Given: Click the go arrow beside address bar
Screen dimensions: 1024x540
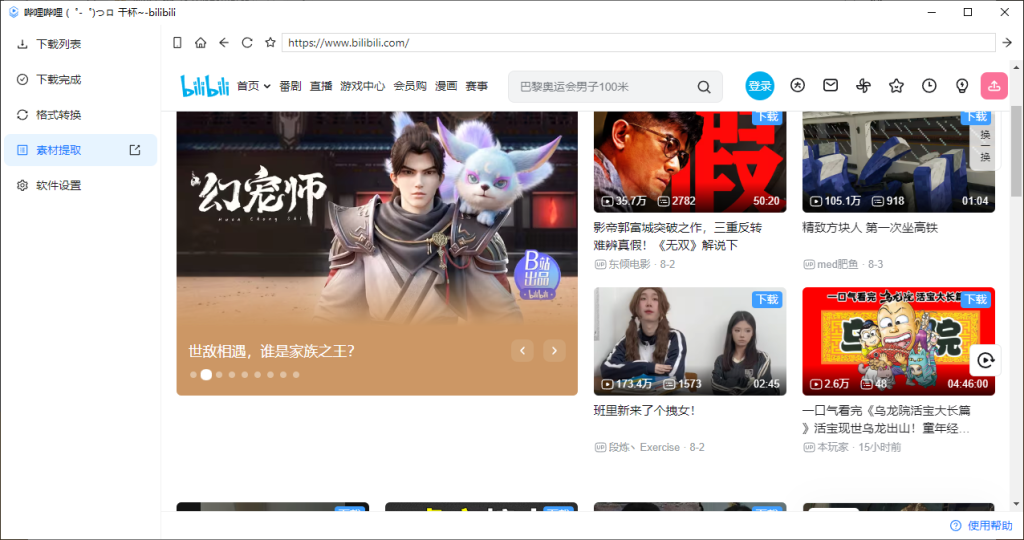Looking at the screenshot, I should coord(1007,42).
